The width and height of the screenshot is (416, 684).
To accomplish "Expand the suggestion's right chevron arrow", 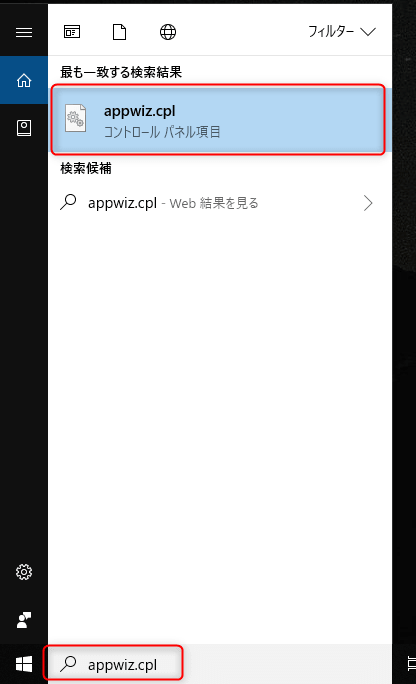I will [368, 203].
